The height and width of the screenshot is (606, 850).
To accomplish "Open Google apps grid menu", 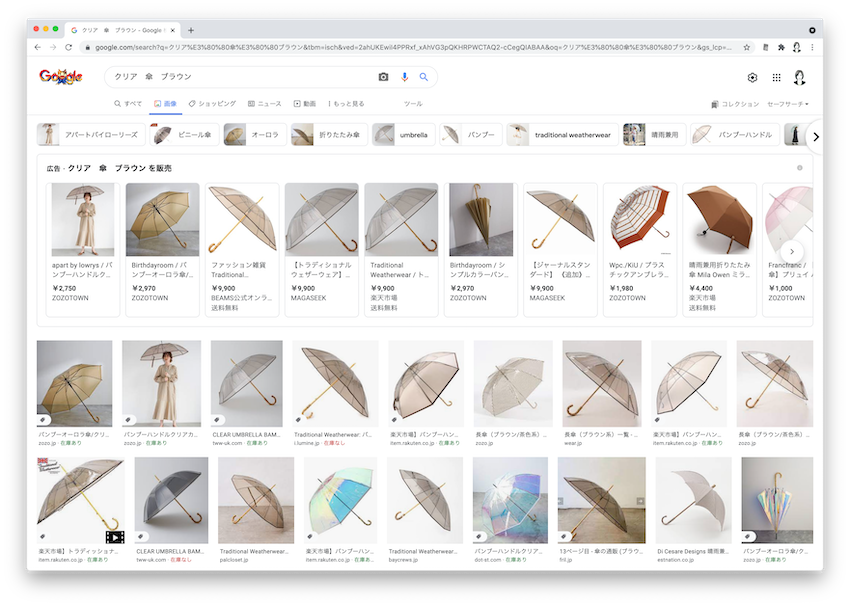I will pyautogui.click(x=776, y=77).
